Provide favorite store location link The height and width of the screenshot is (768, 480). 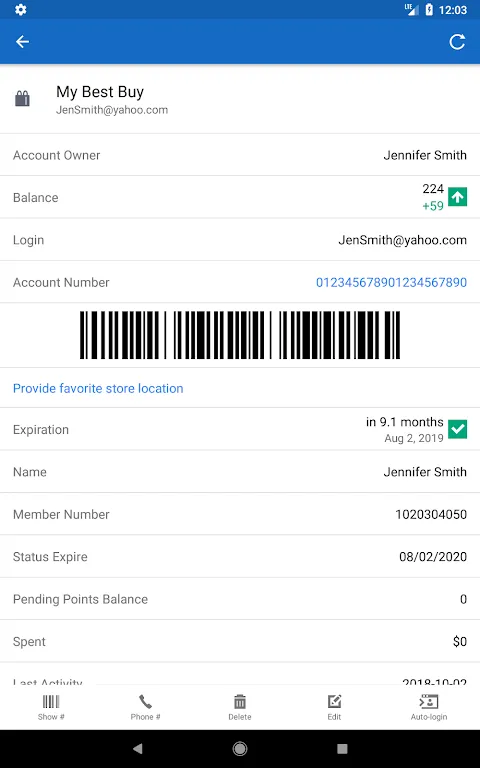[x=98, y=388]
